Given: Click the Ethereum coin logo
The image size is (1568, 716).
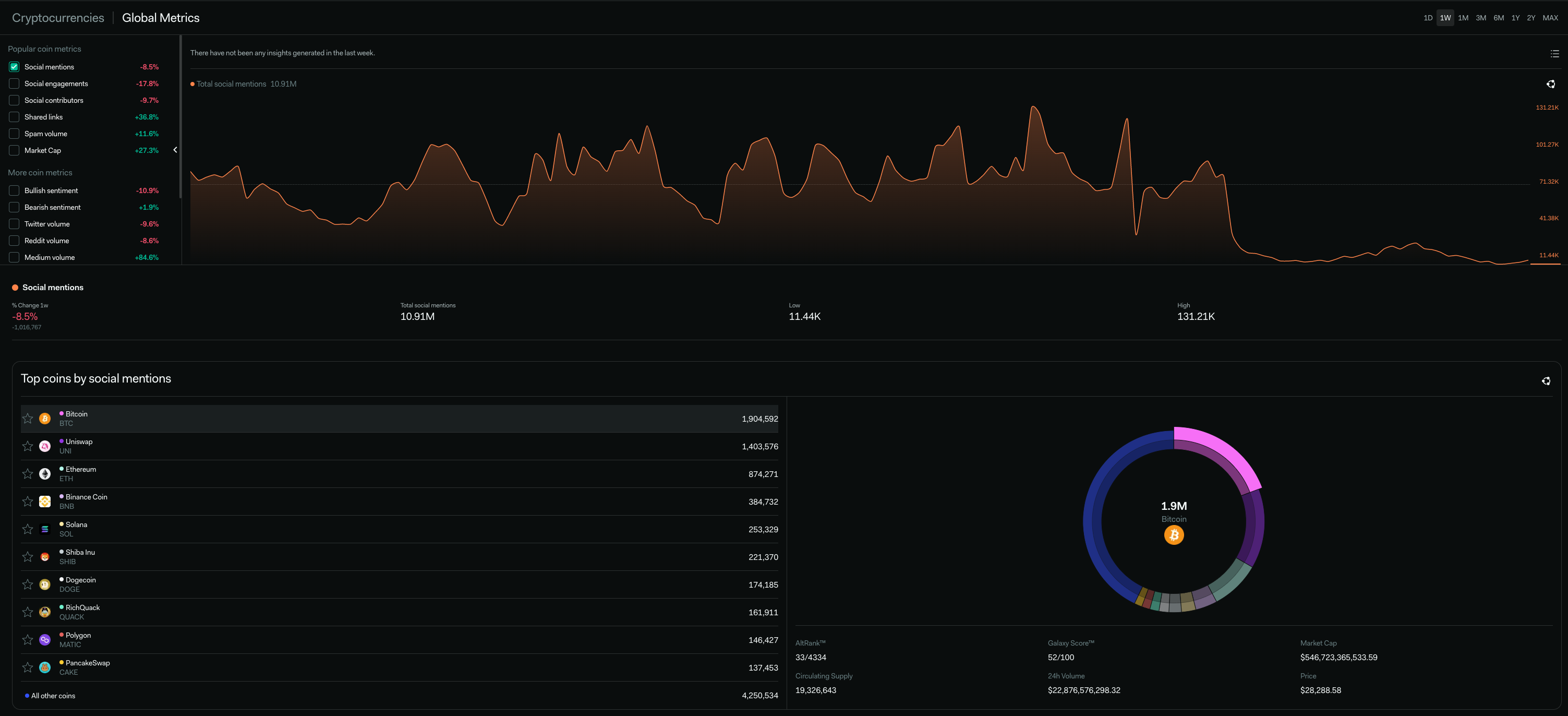Looking at the screenshot, I should coord(45,474).
